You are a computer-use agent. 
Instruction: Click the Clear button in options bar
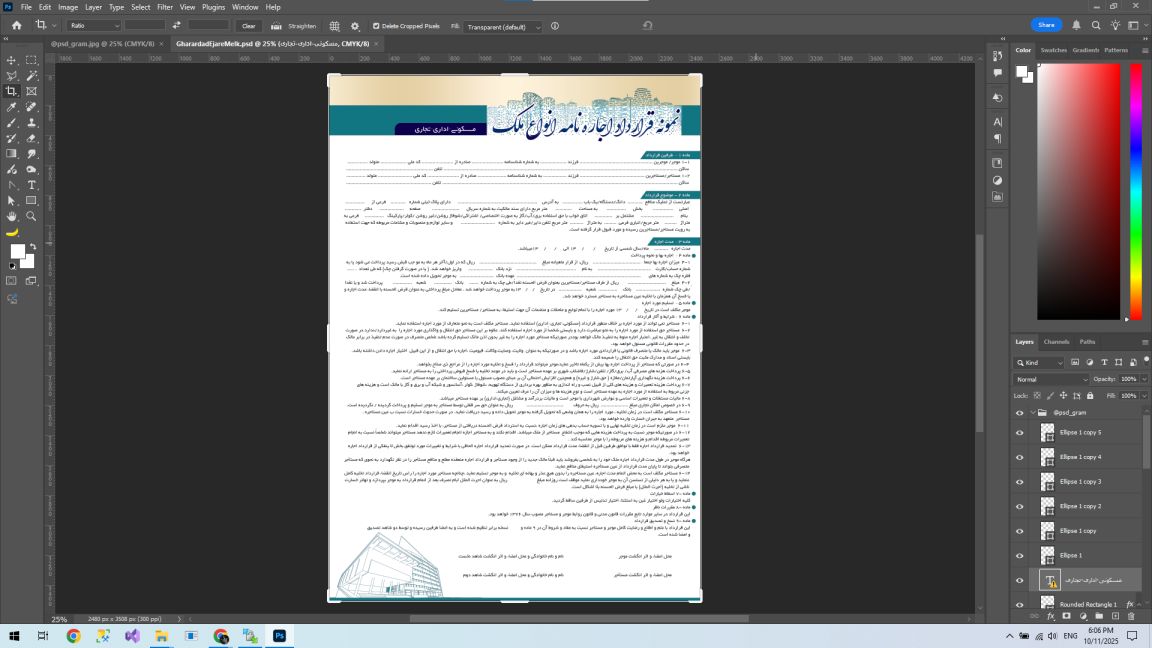pyautogui.click(x=248, y=26)
